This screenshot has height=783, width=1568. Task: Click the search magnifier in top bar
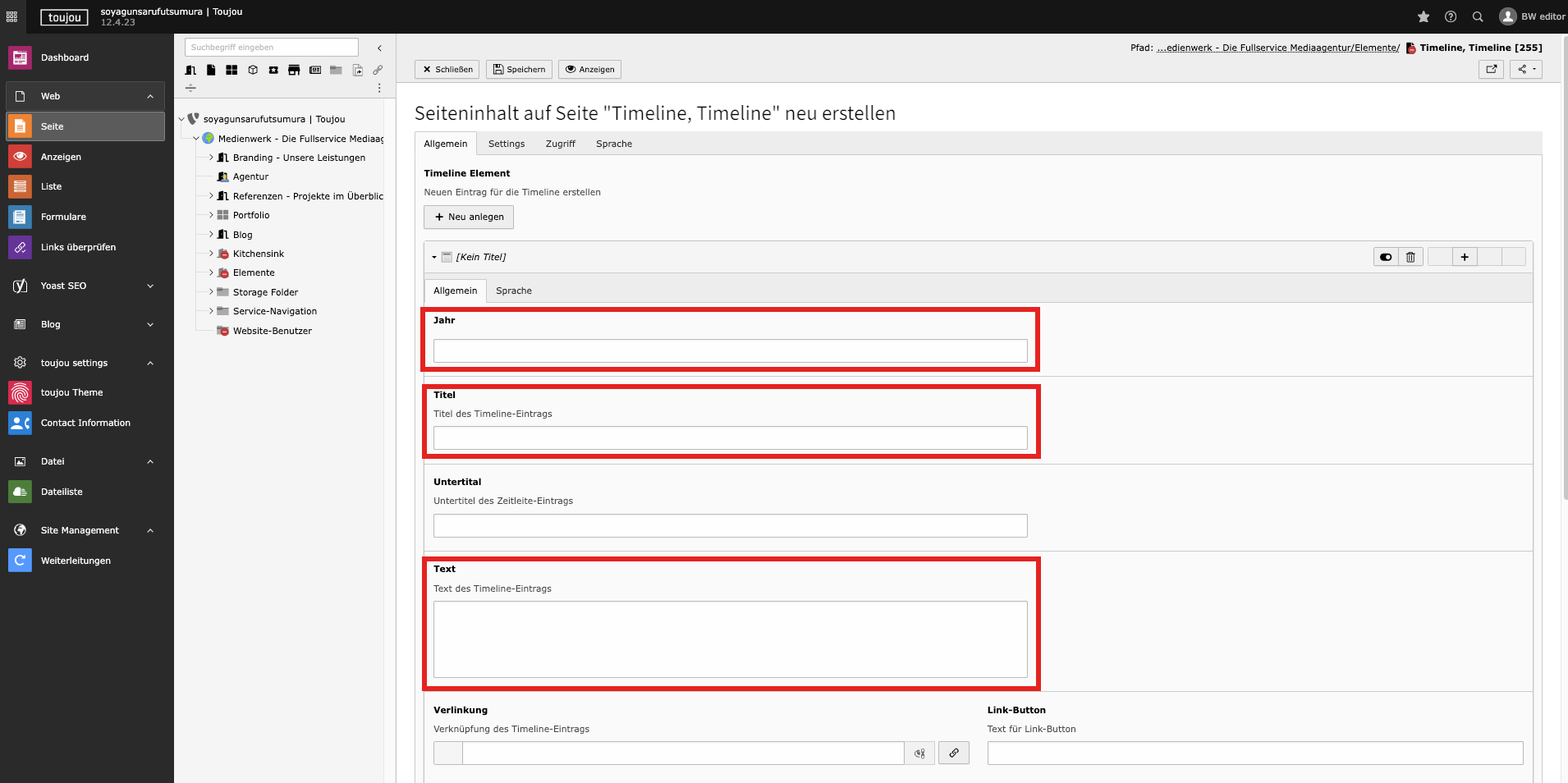(x=1478, y=16)
